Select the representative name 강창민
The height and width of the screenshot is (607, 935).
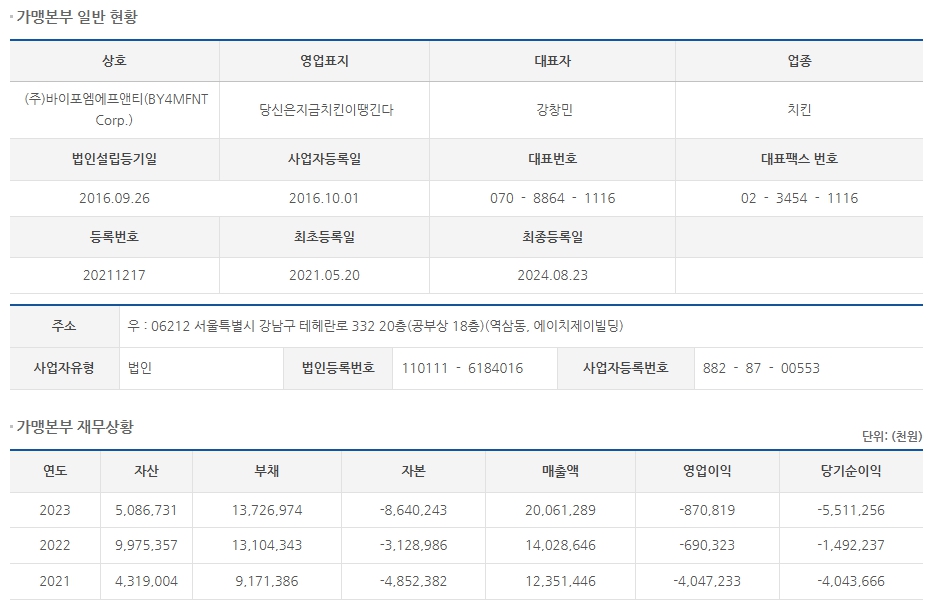click(x=554, y=110)
